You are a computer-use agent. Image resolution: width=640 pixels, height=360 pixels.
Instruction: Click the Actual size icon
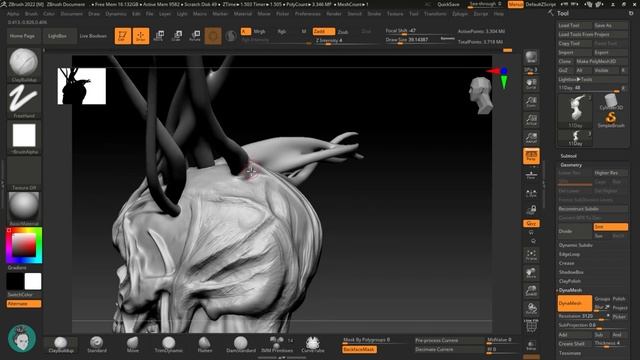coord(531,120)
